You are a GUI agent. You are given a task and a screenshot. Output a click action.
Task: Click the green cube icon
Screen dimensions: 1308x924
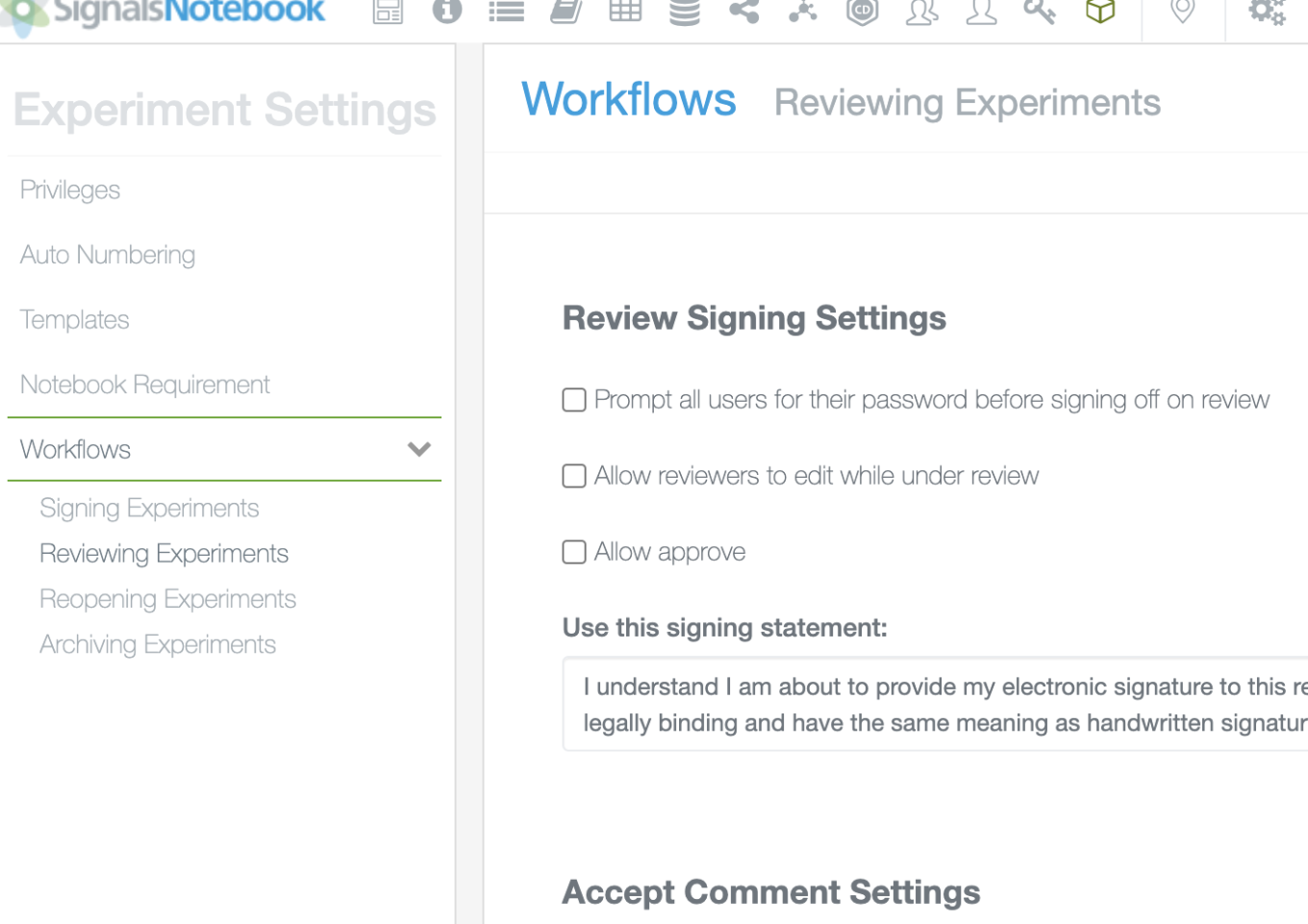(x=1100, y=11)
